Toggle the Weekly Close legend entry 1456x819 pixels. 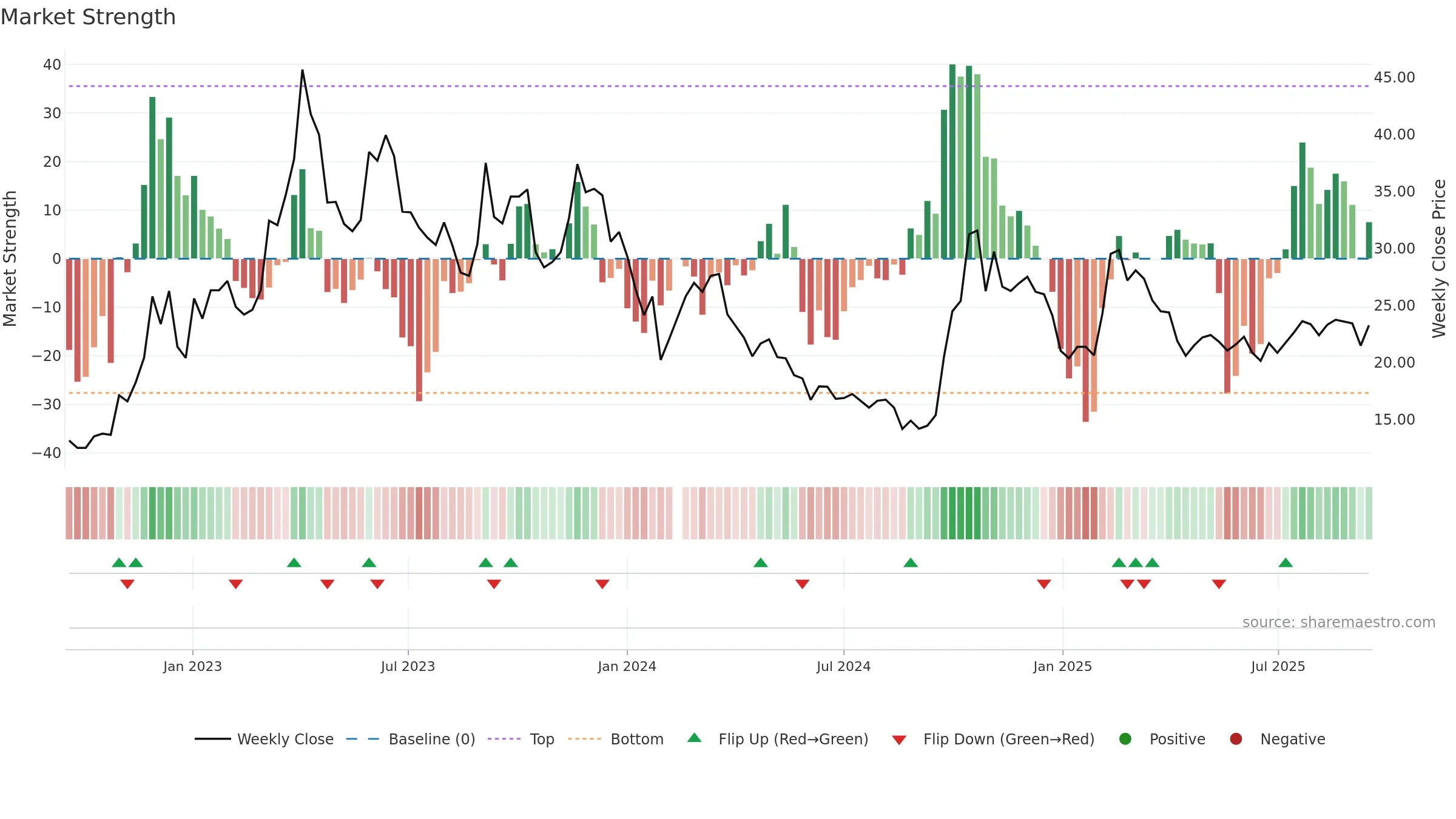(x=264, y=739)
